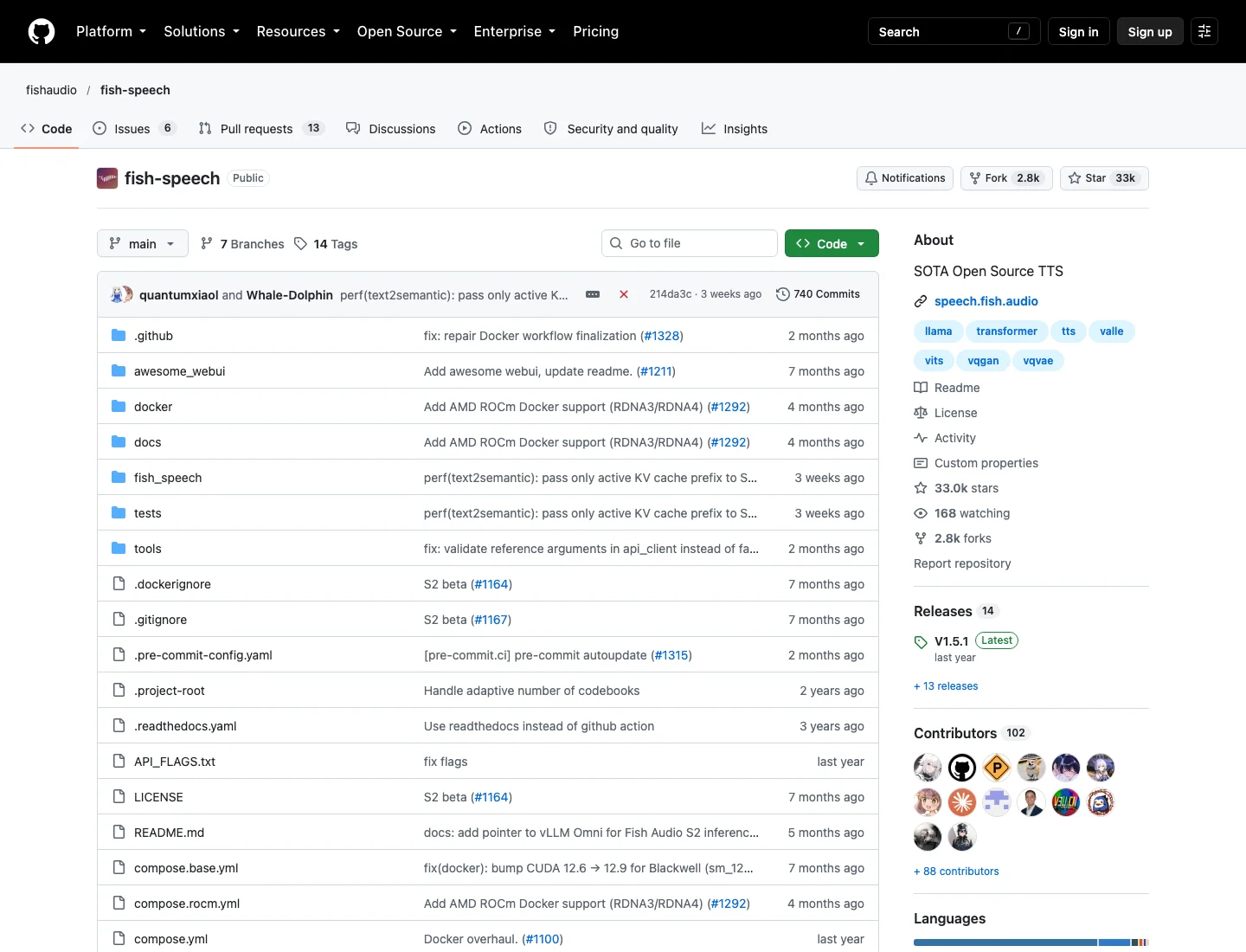1246x952 pixels.
Task: Open the Insights tab
Action: click(735, 128)
